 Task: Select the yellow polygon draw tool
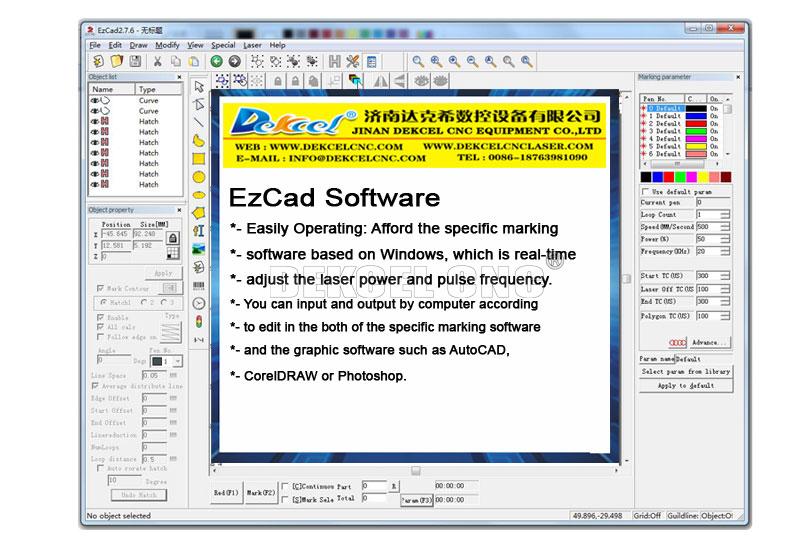[199, 212]
